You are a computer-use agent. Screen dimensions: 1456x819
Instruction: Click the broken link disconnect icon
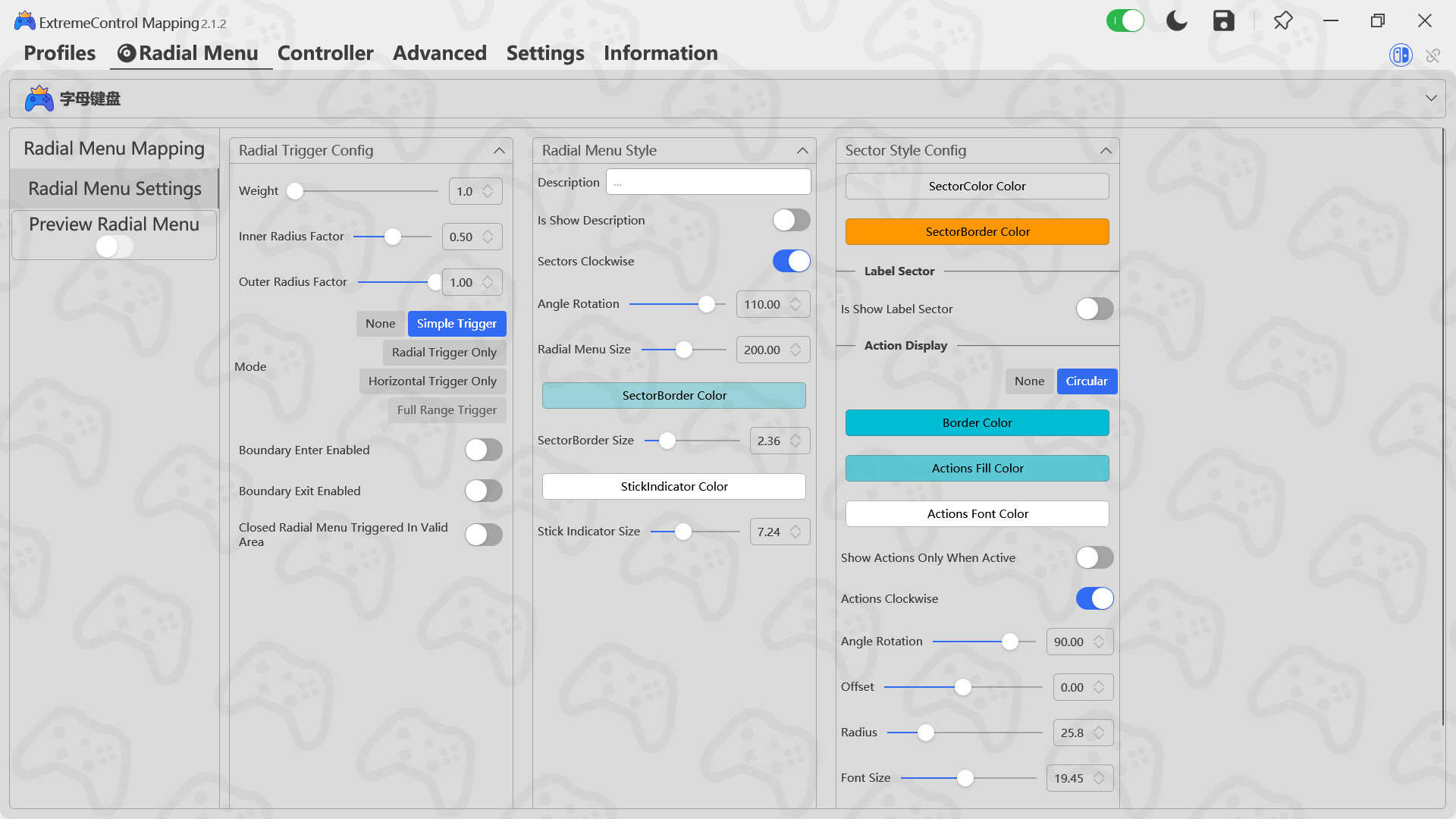click(1433, 55)
